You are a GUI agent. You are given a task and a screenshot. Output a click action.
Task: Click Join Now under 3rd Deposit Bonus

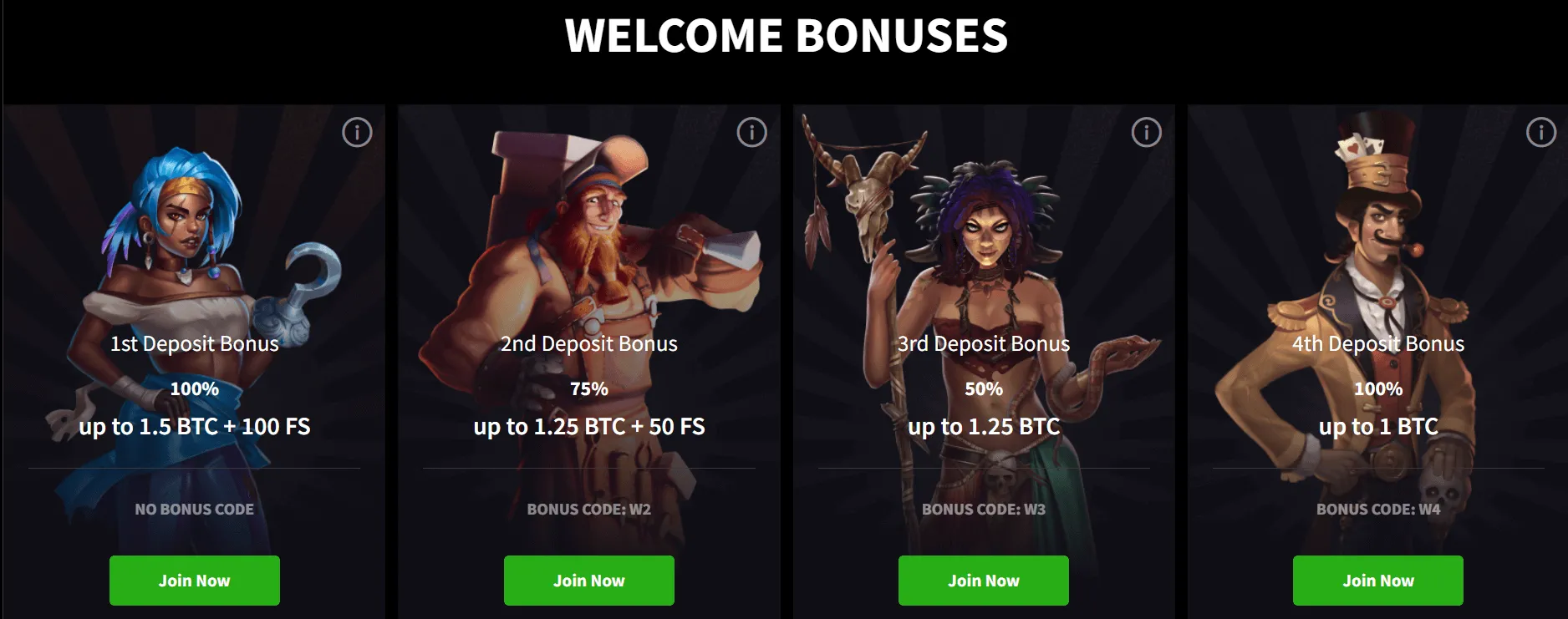[x=984, y=581]
